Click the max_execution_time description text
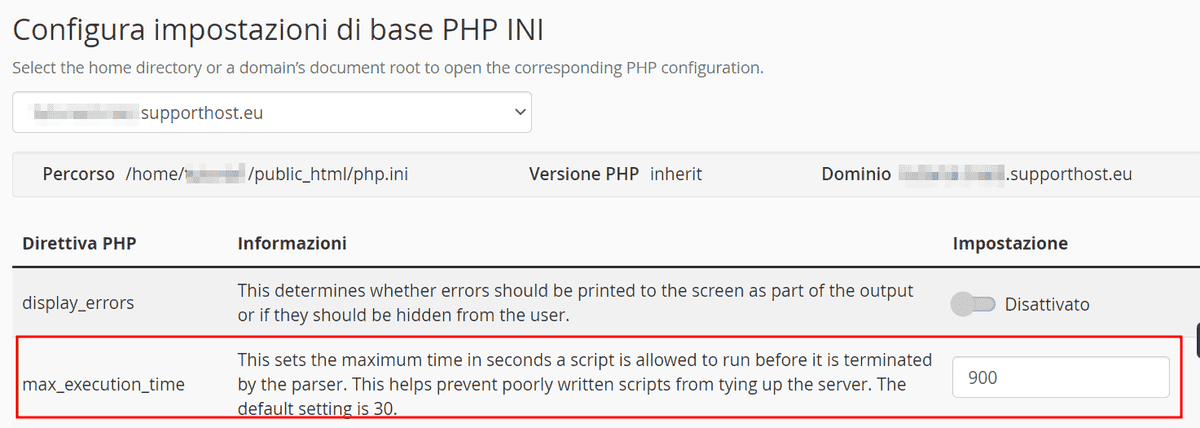 [x=585, y=383]
